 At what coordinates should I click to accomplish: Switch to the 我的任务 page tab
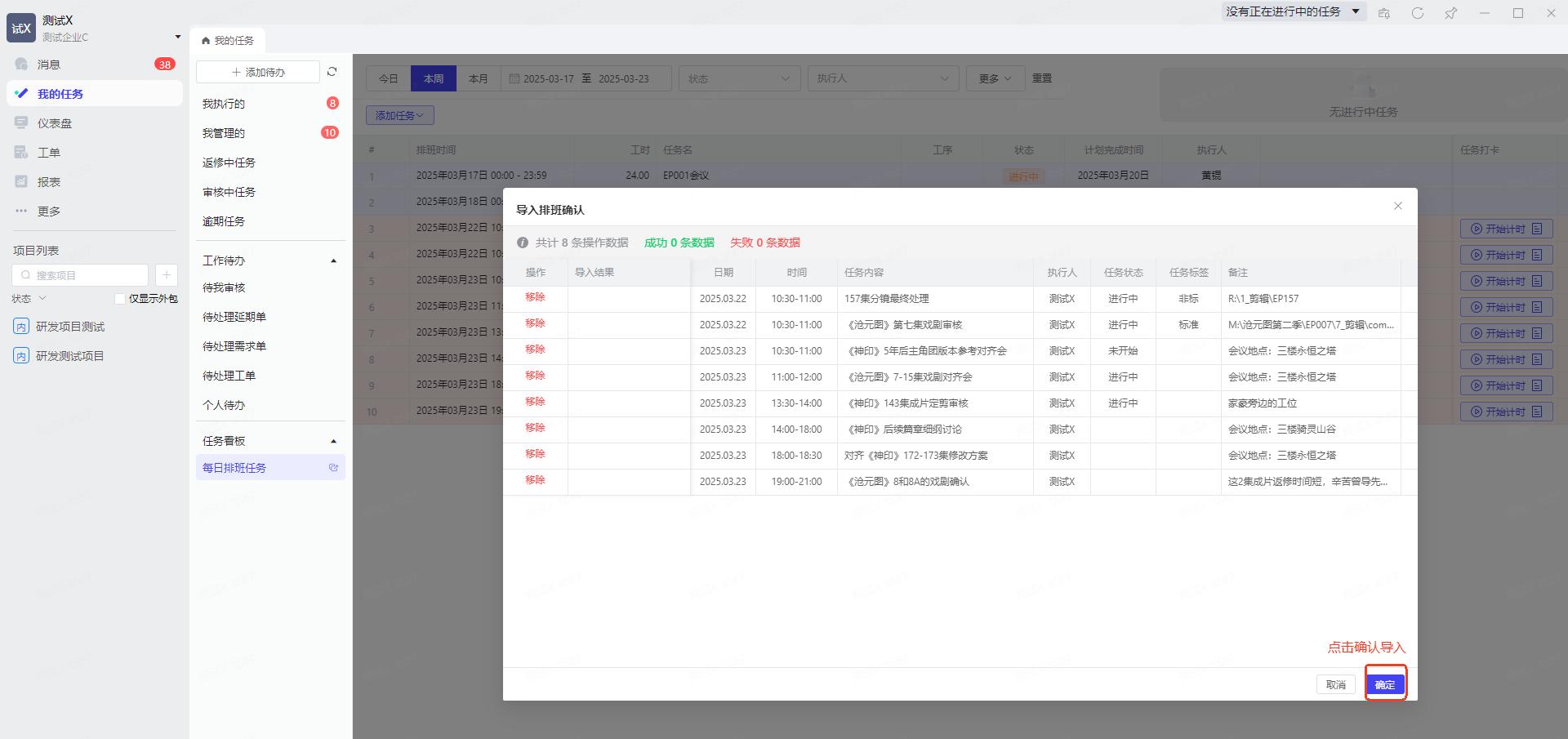[x=228, y=40]
